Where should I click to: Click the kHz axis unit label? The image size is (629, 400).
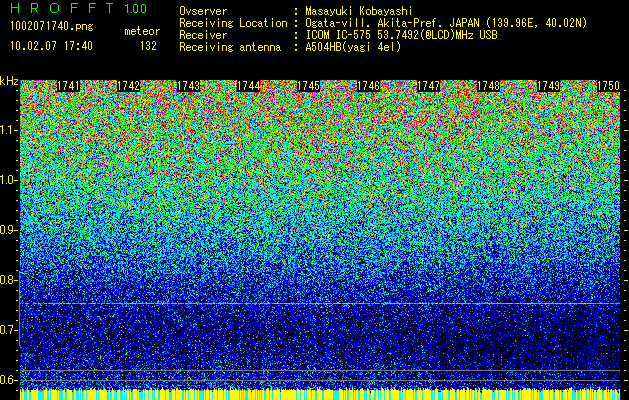(9, 81)
